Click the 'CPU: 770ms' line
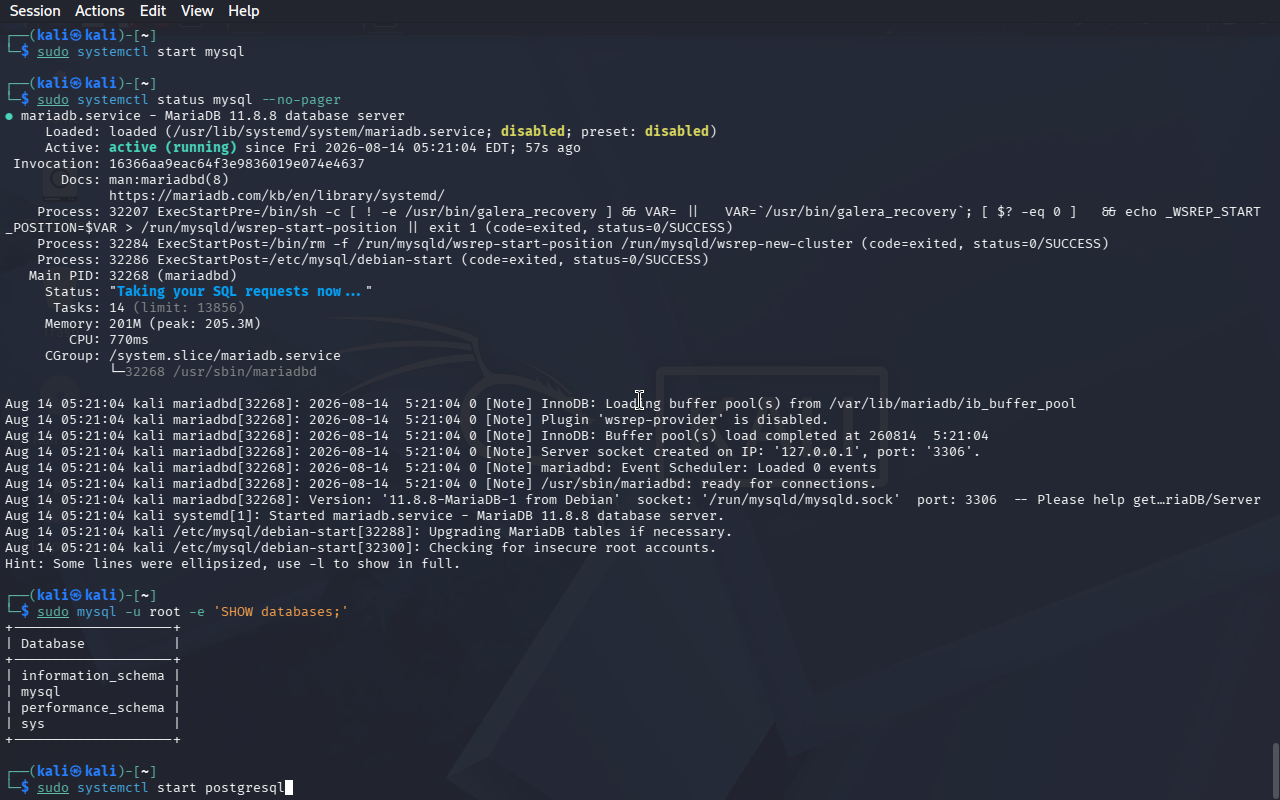 click(x=109, y=340)
